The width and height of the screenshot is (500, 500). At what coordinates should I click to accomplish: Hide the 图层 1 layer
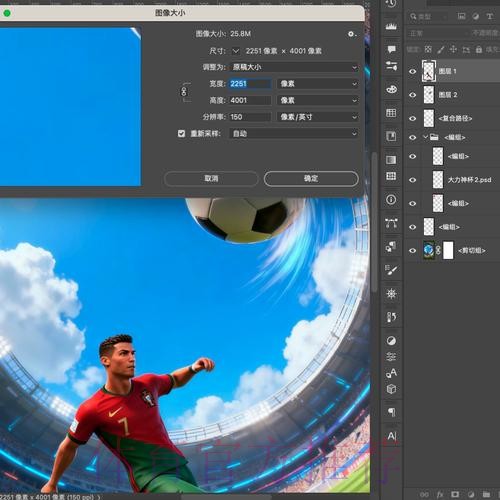(412, 71)
